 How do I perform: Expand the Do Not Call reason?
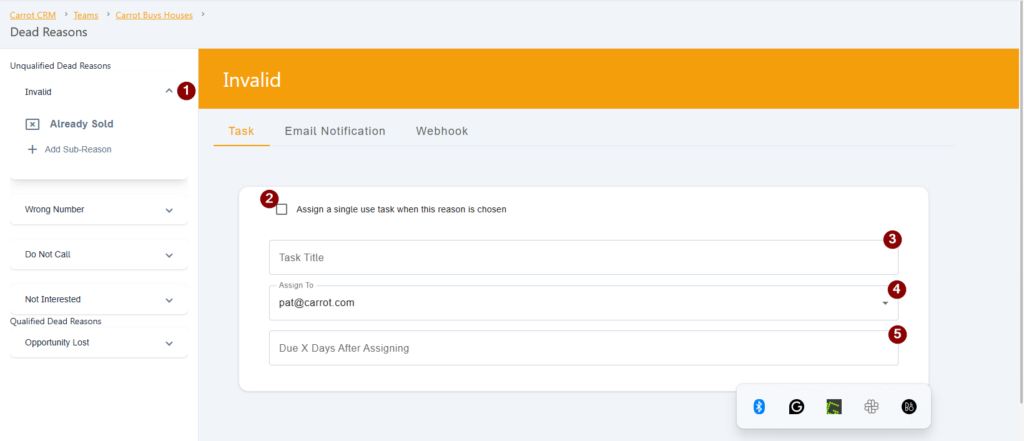point(169,255)
